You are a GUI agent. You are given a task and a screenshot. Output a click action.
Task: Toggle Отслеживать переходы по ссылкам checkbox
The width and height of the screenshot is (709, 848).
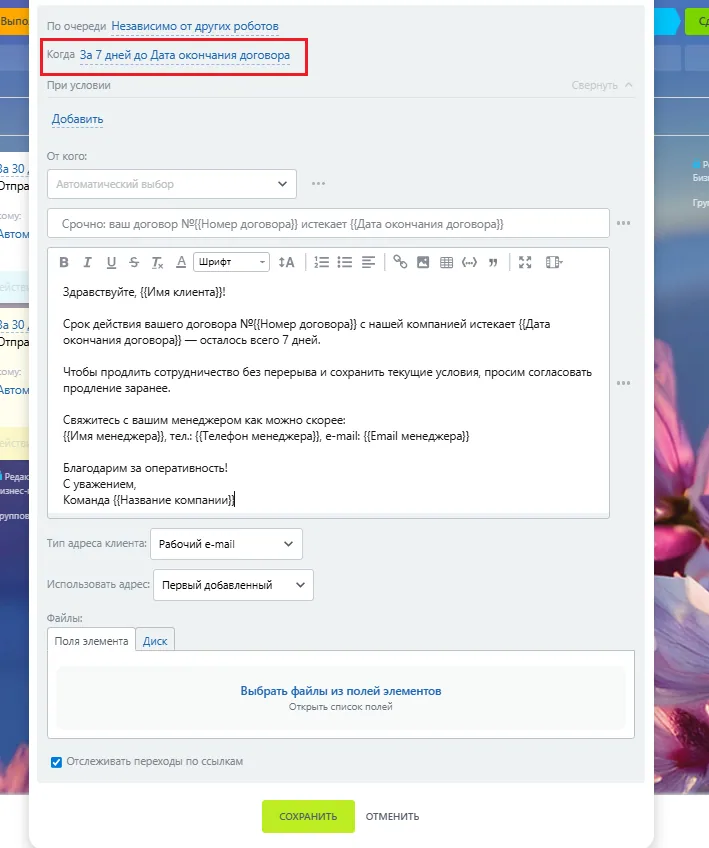tap(56, 762)
